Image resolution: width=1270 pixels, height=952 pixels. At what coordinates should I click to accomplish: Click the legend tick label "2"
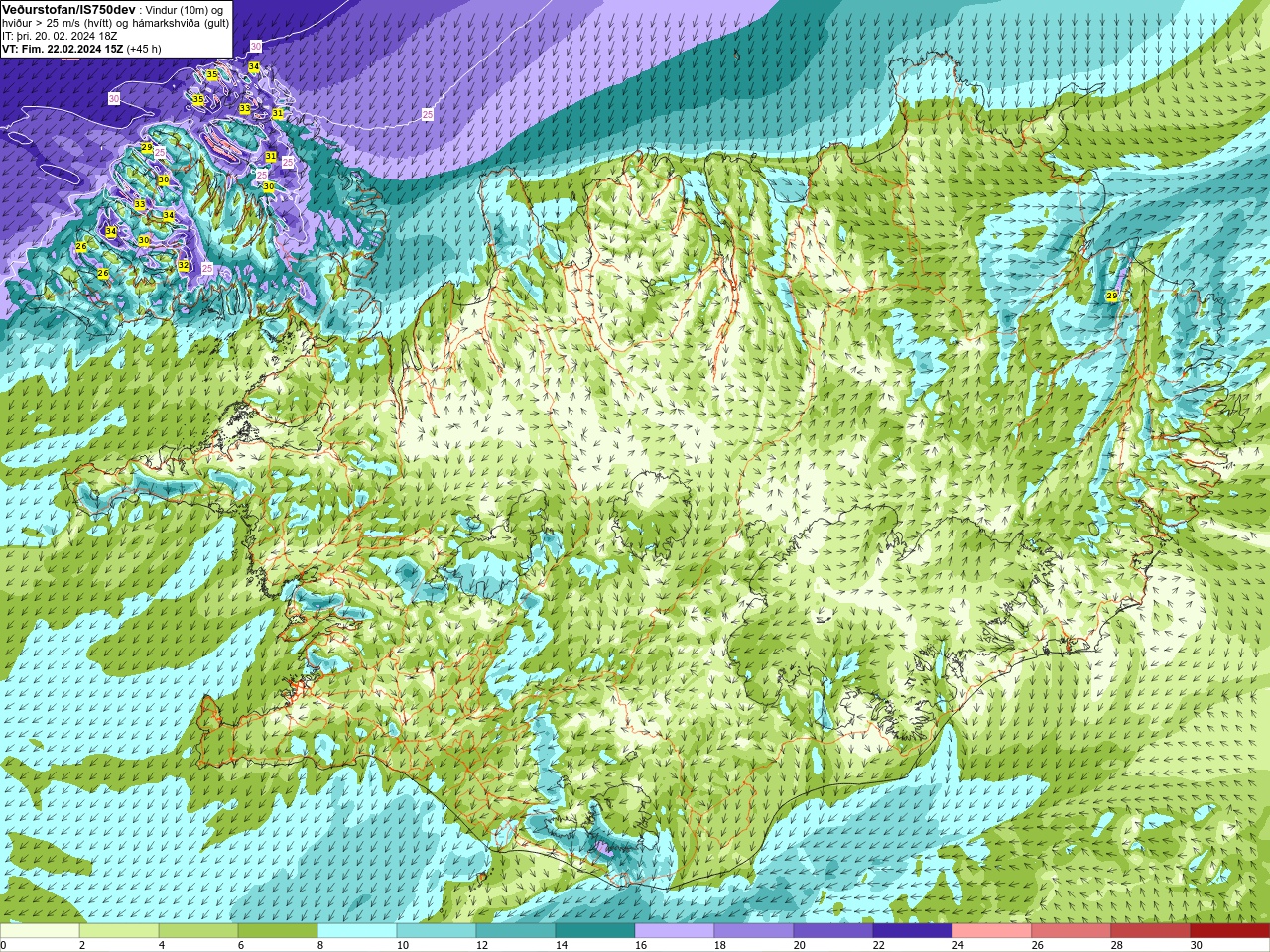tap(82, 945)
